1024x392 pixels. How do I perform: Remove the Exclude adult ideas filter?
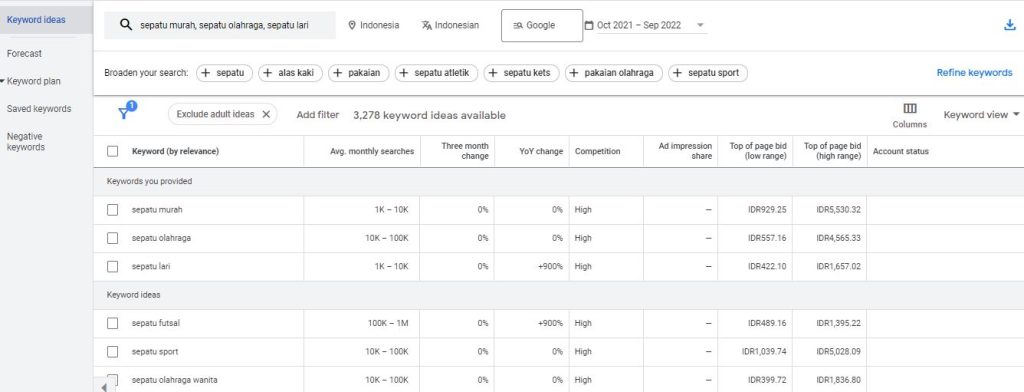coord(266,114)
